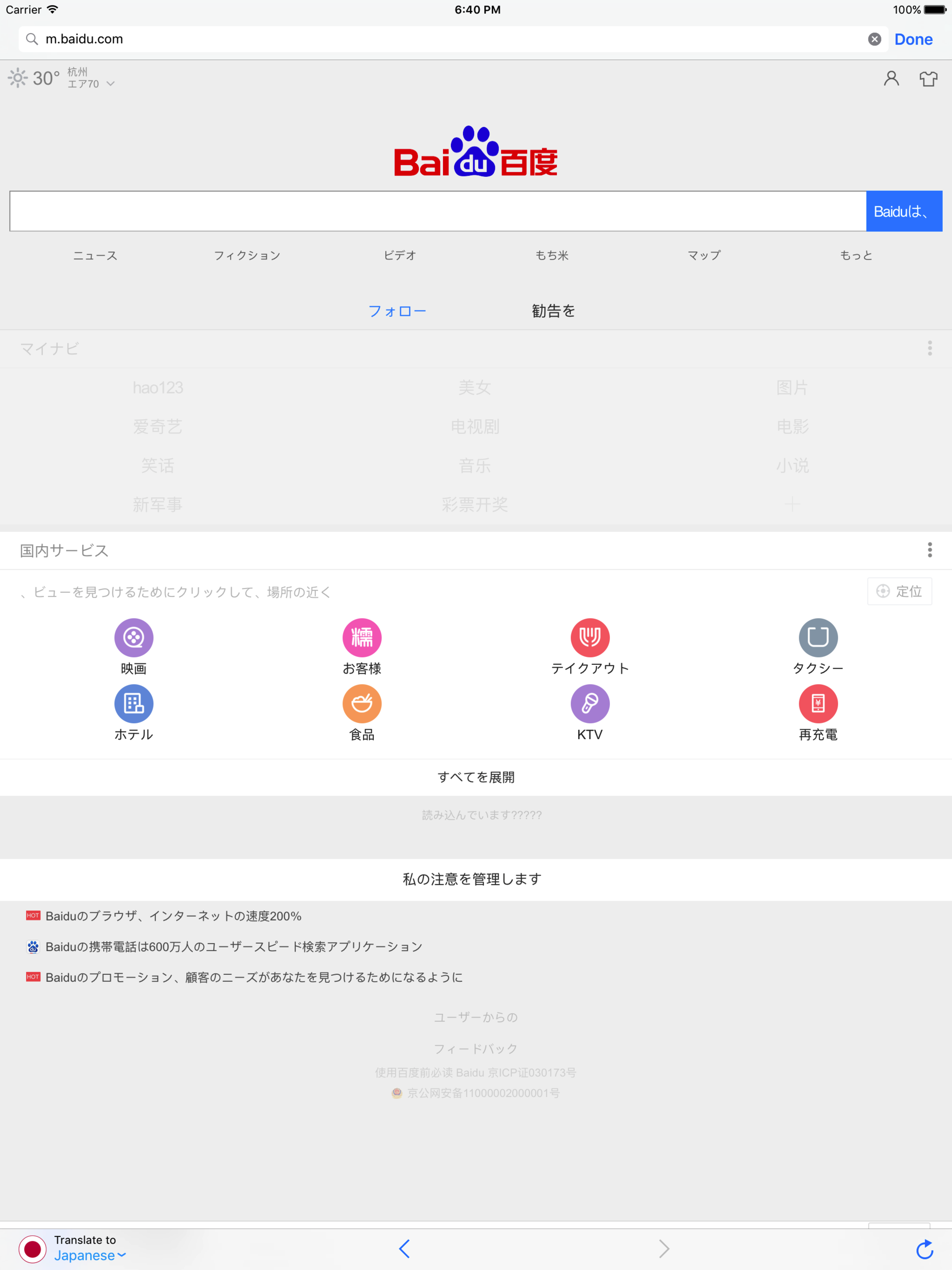
Task: Open the 音乐 link
Action: tap(475, 466)
